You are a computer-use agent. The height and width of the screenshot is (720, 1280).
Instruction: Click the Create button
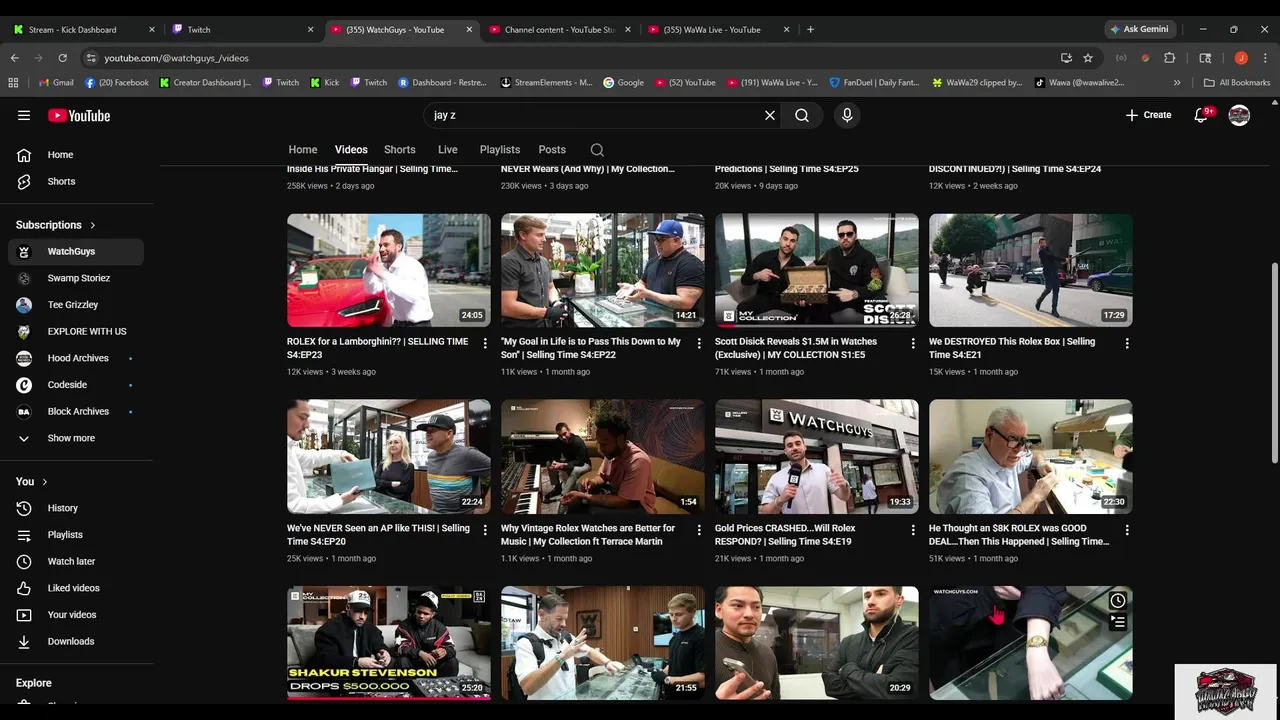pyautogui.click(x=1148, y=115)
